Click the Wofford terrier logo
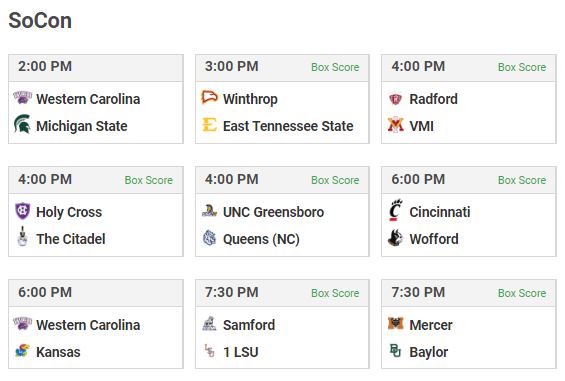This screenshot has height=381, width=565. coord(395,238)
